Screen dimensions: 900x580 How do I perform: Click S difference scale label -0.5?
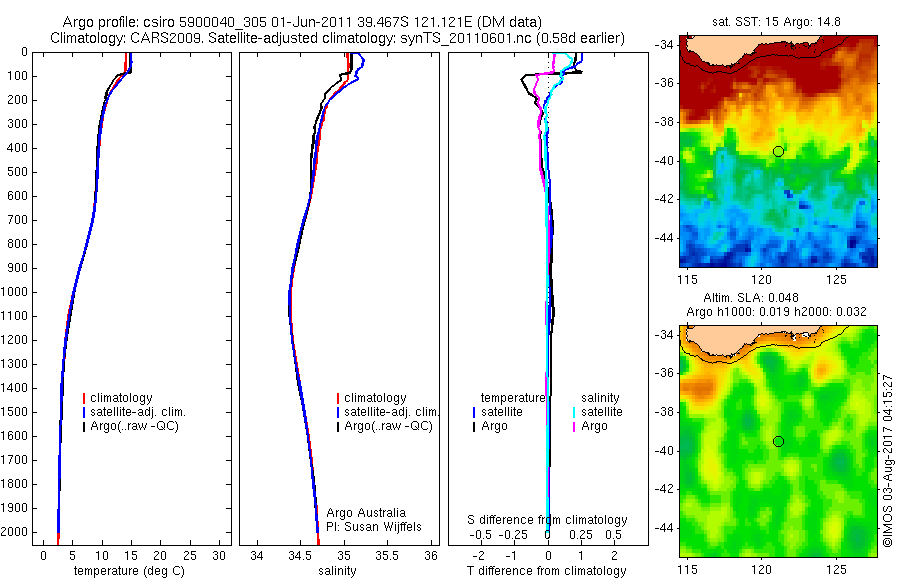(x=480, y=535)
